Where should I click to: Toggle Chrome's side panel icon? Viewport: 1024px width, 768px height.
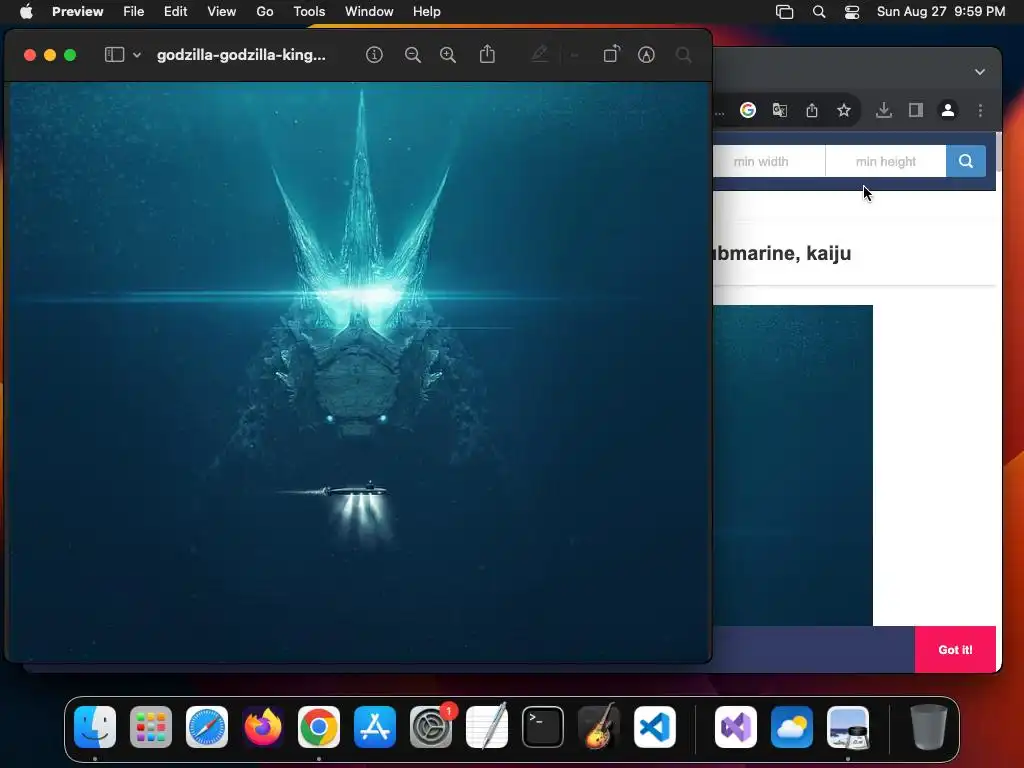pyautogui.click(x=916, y=110)
